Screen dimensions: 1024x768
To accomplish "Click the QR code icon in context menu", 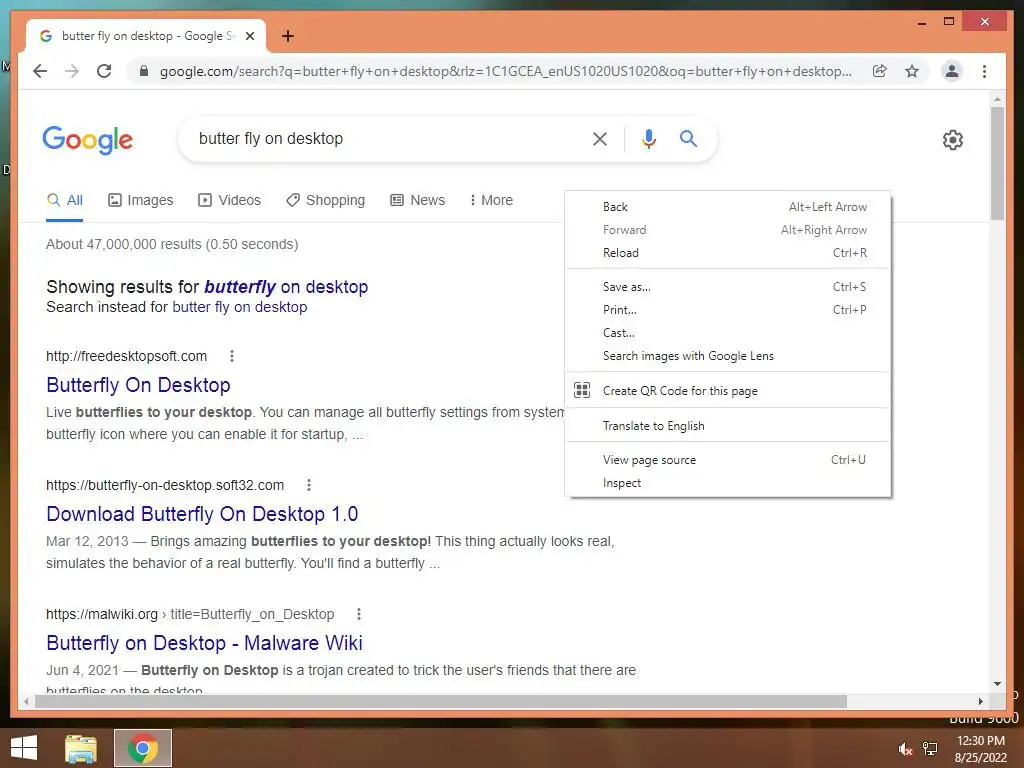I will [x=582, y=391].
